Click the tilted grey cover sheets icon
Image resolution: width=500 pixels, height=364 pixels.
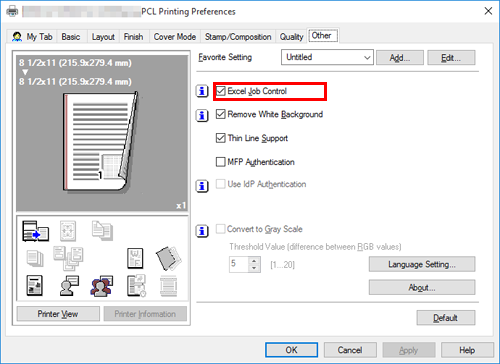pos(169,258)
